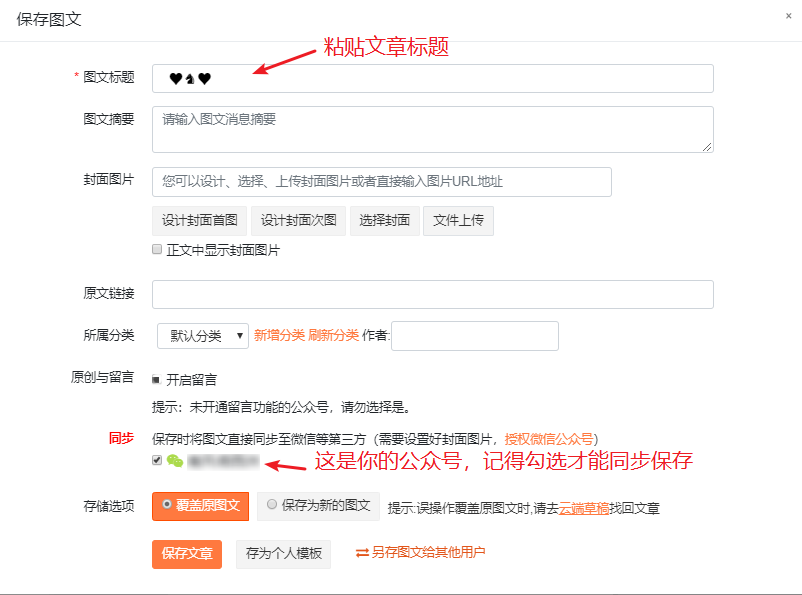Open the 授权微信公众号 link

pos(549,439)
